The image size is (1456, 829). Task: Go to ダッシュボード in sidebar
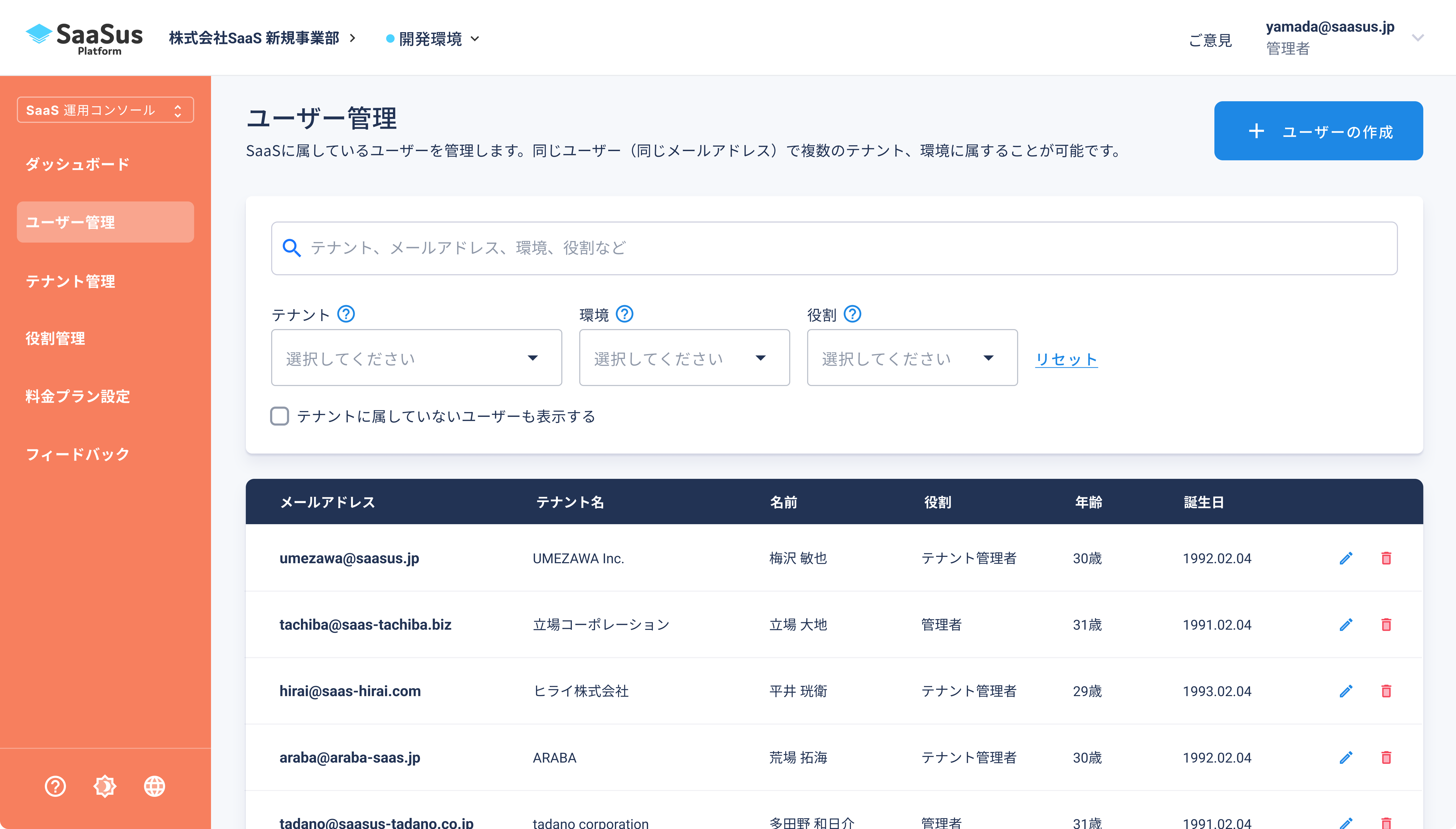click(x=78, y=165)
